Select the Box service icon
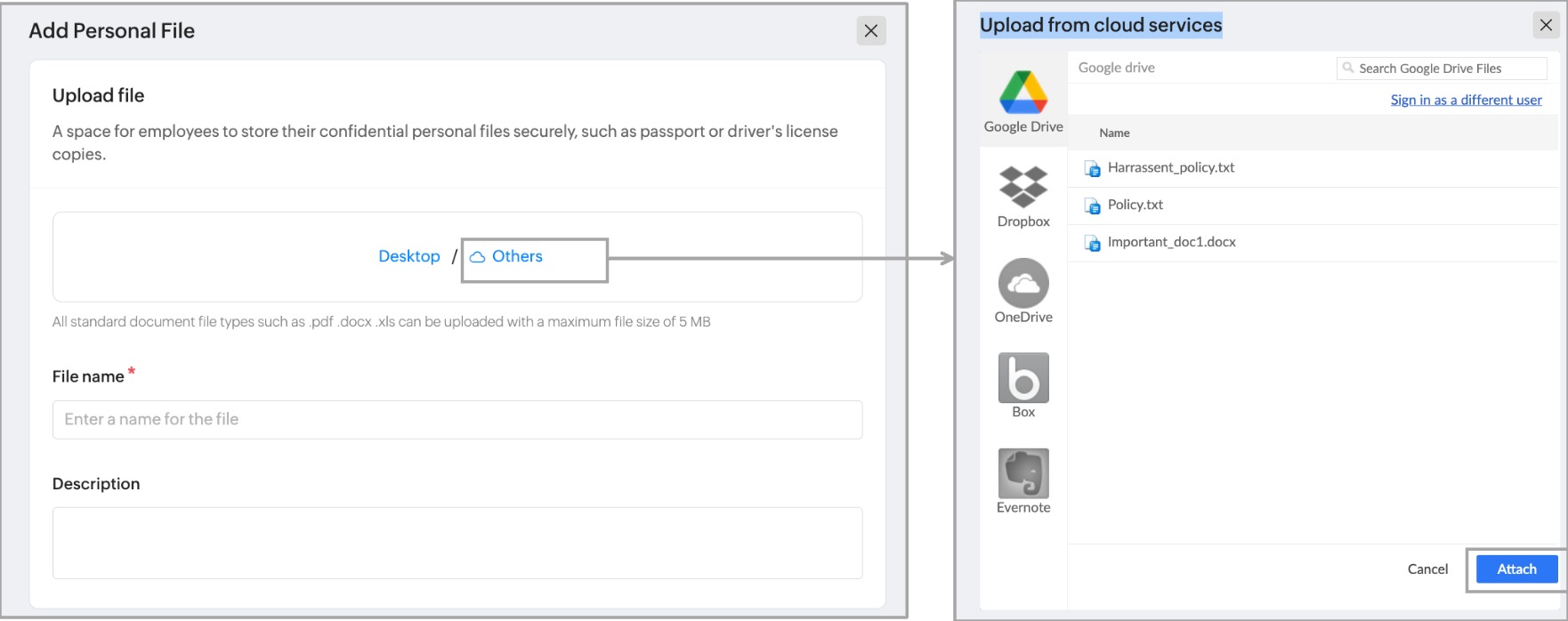Screen dimensions: 1568x621 pos(1023,378)
